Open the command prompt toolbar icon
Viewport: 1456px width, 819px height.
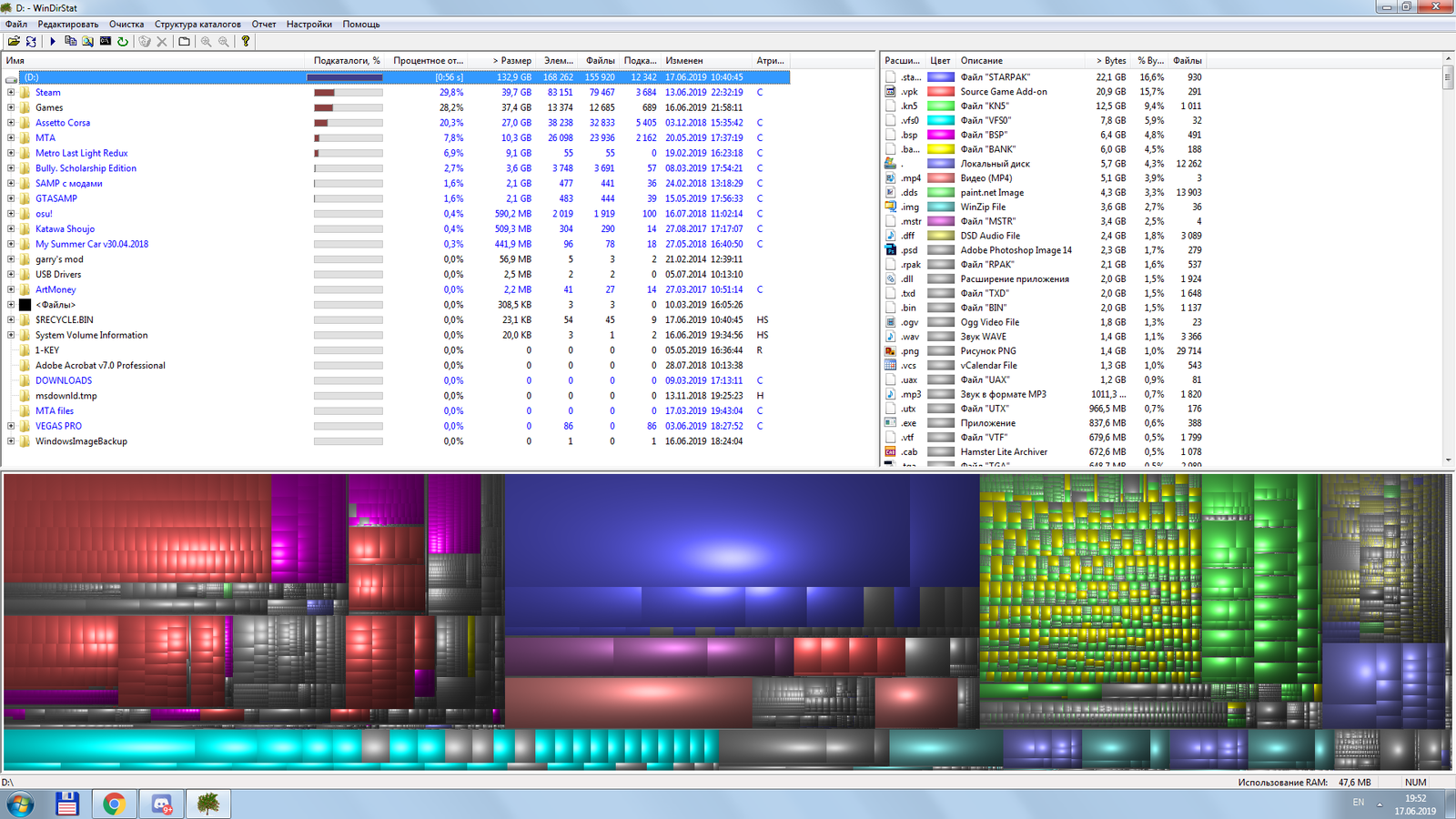click(106, 41)
